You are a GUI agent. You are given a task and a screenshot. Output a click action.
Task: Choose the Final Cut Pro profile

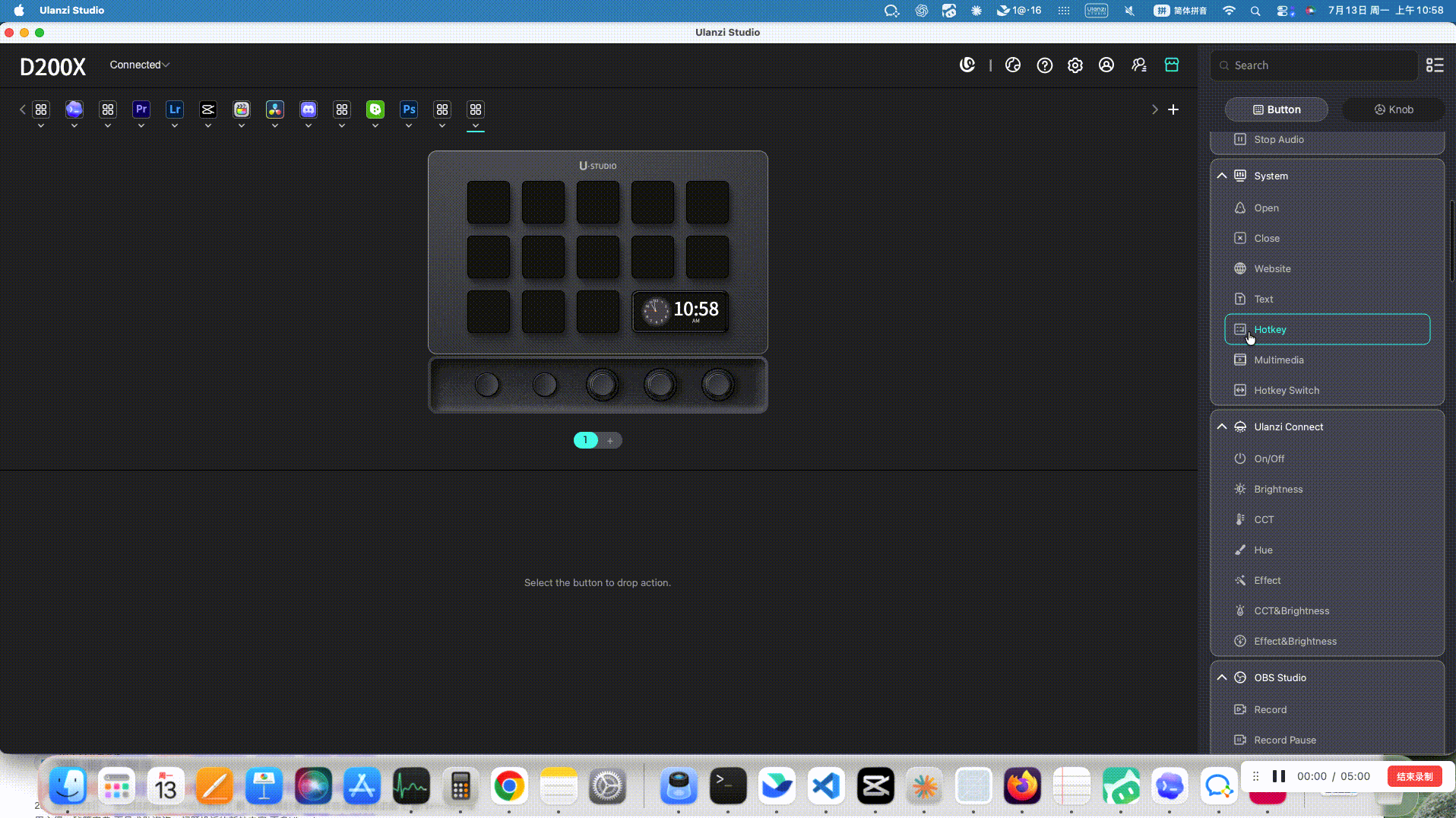click(x=242, y=109)
